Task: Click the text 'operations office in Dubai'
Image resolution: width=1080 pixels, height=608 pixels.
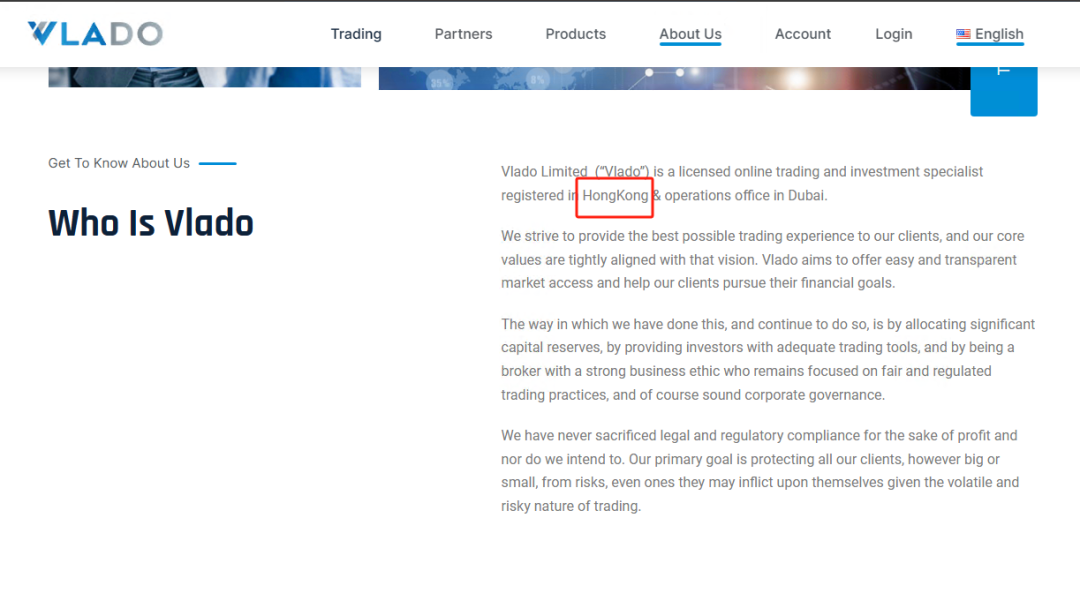Action: [744, 196]
